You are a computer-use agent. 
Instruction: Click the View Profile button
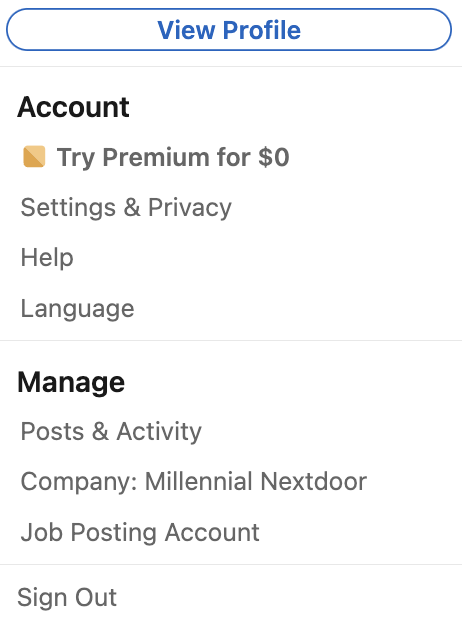(229, 30)
